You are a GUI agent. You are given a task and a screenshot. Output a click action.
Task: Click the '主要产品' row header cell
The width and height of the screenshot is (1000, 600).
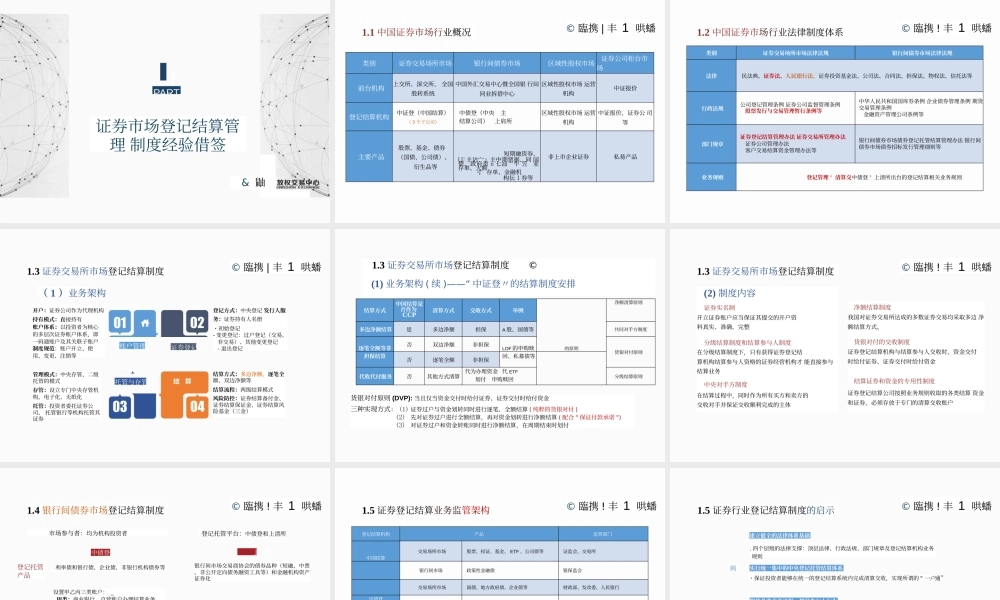(369, 156)
